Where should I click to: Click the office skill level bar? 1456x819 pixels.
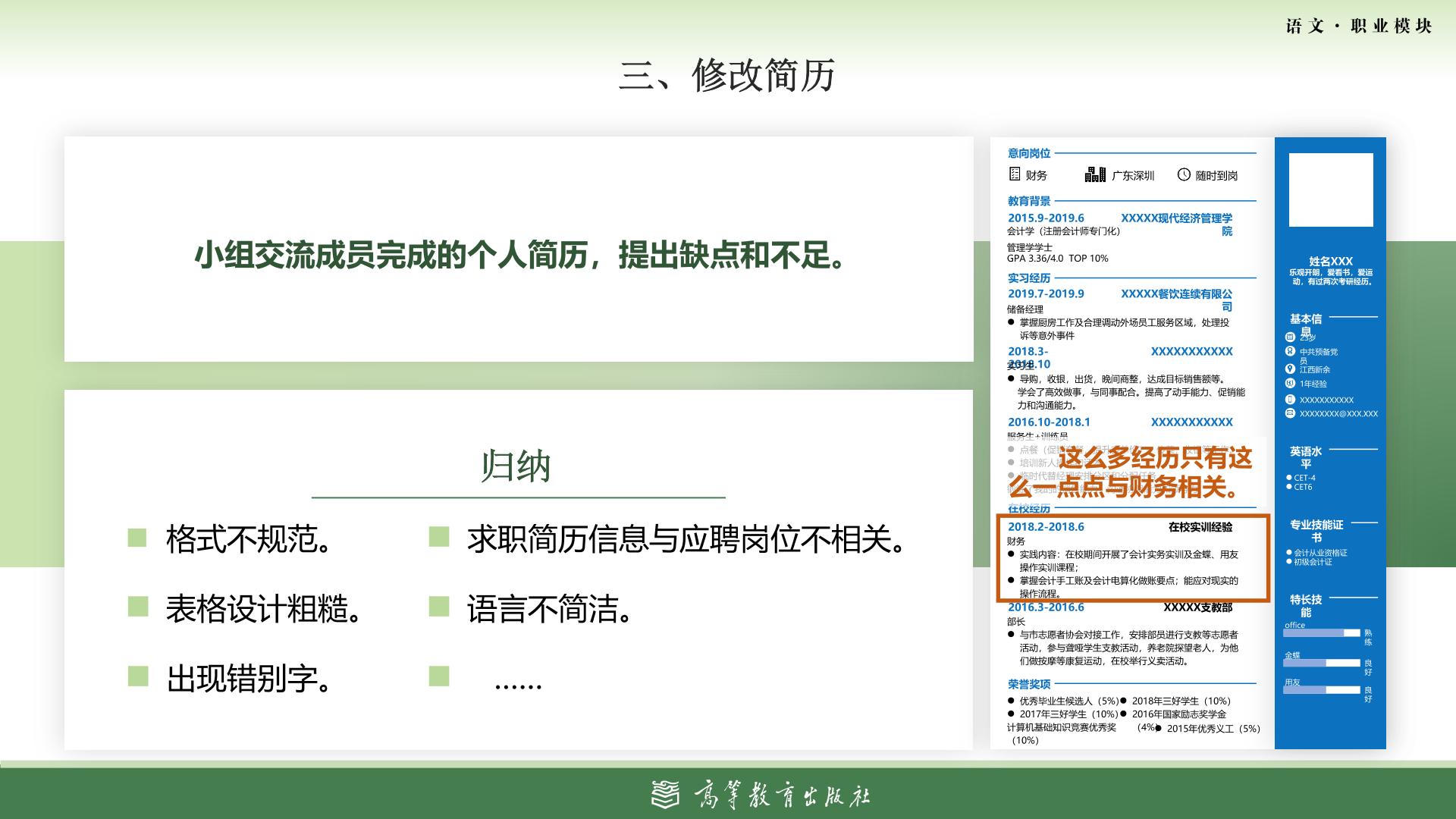1322,632
